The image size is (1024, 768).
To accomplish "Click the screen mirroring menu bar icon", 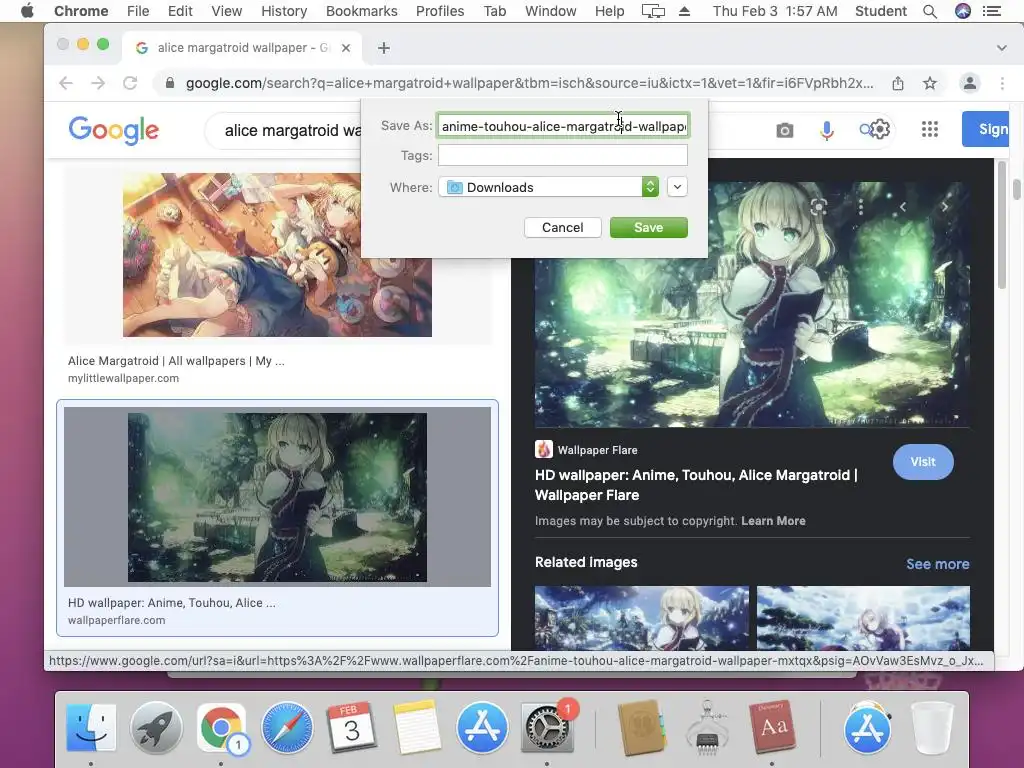I will (653, 11).
